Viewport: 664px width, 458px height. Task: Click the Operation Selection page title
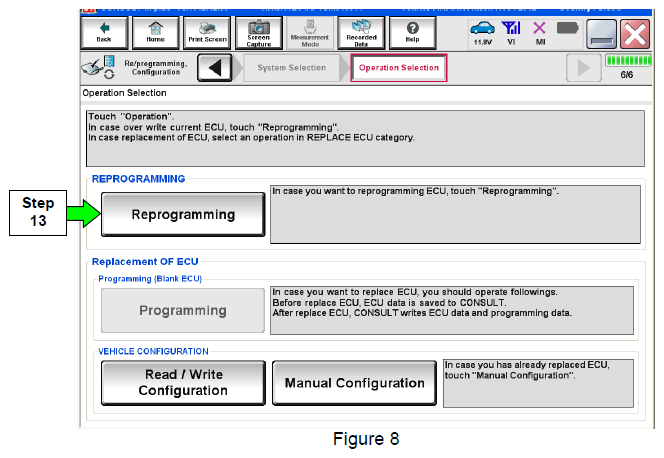[124, 93]
